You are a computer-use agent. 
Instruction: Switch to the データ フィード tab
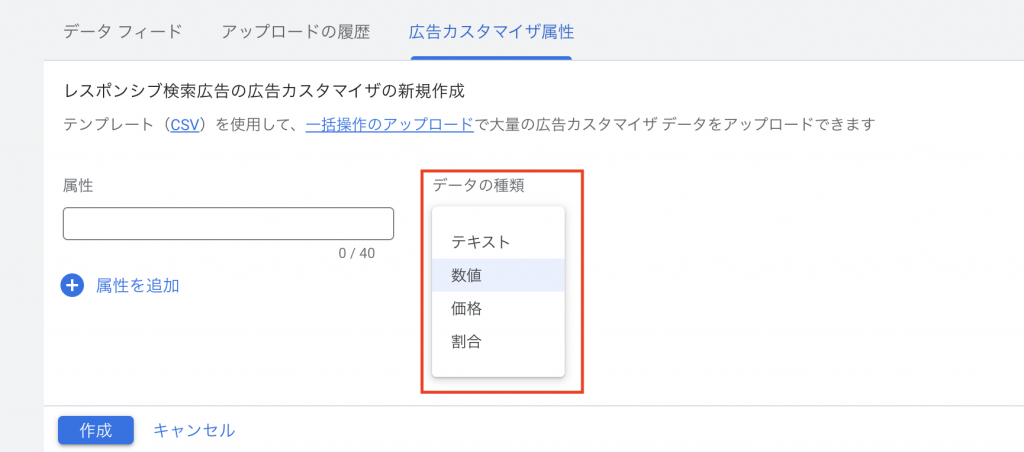pyautogui.click(x=122, y=31)
